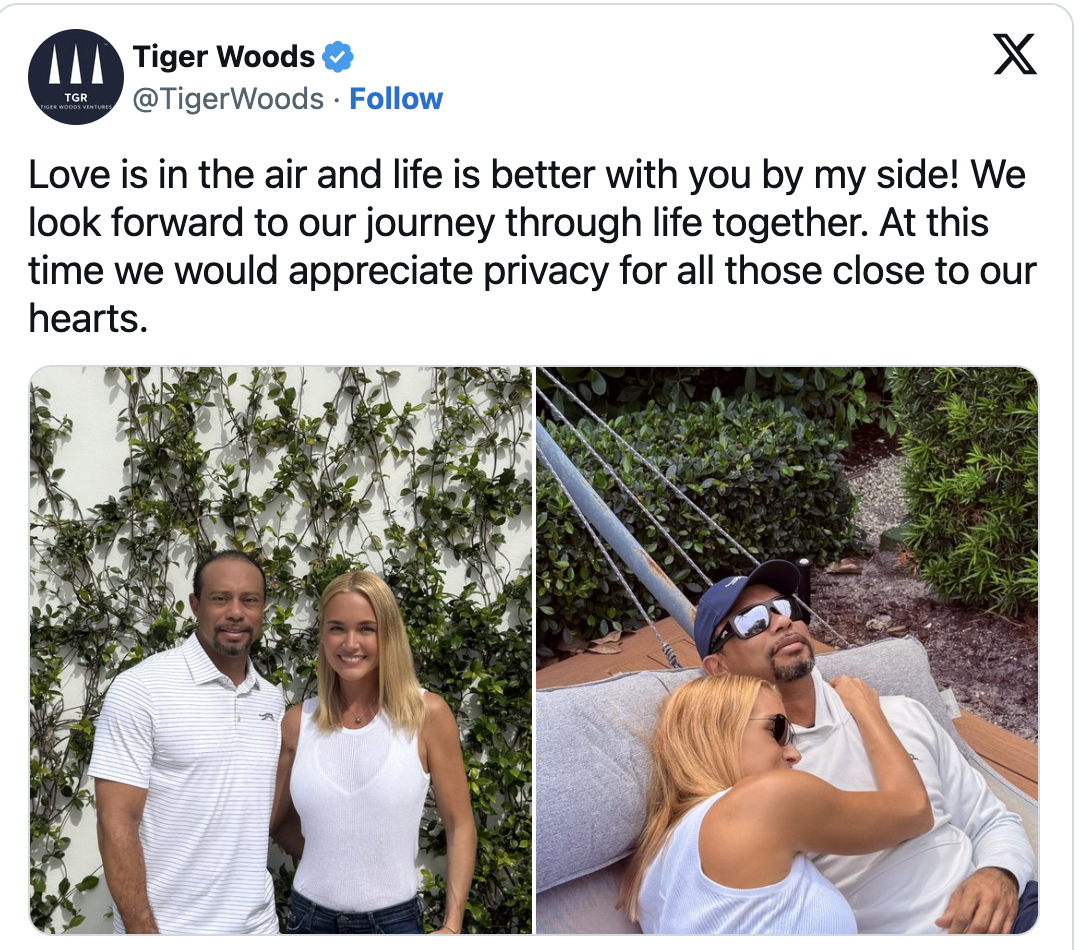
Task: Open the hammock photo on right
Action: click(787, 650)
